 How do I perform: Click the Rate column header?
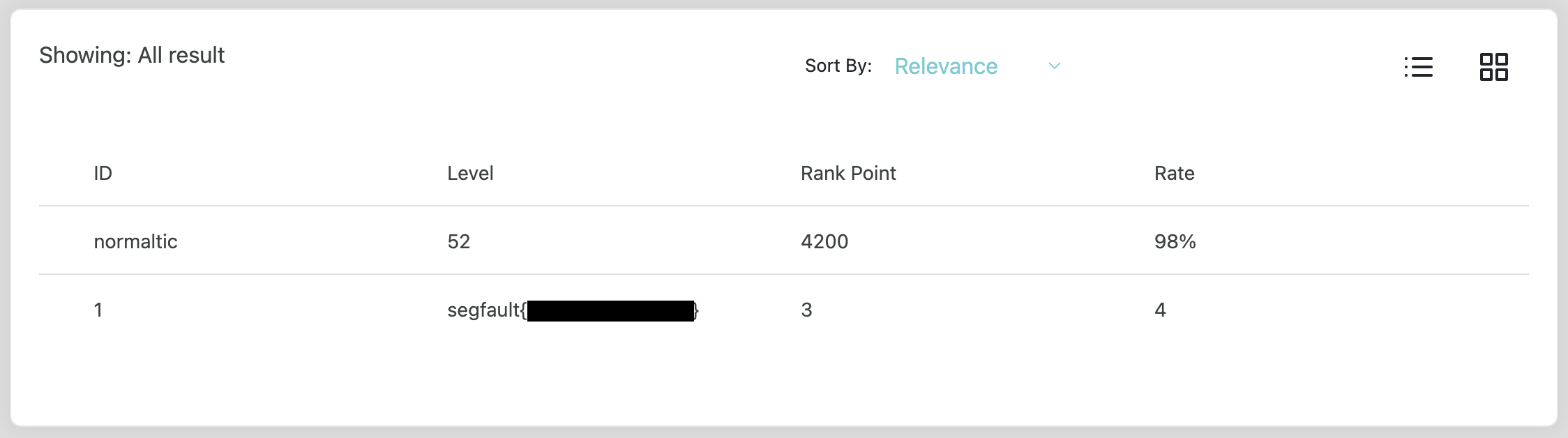(1174, 173)
